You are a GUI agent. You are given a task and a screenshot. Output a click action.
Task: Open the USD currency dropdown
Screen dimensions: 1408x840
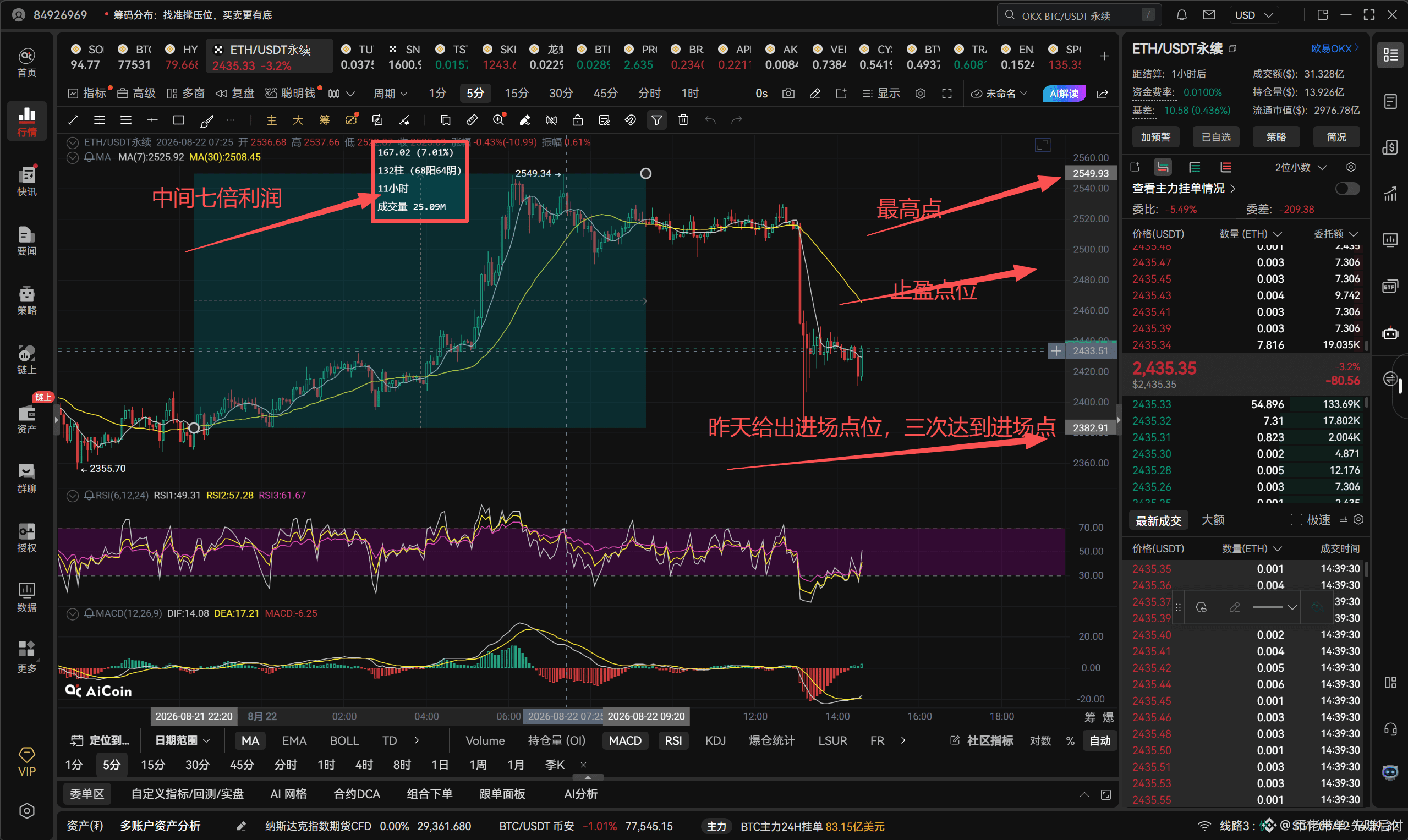tap(1253, 15)
